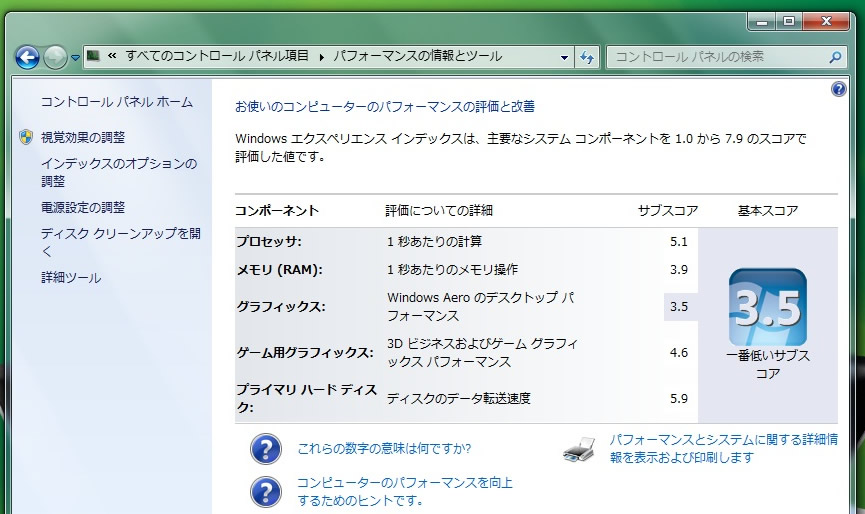Click the Back navigation arrow button
The image size is (865, 514).
[27, 57]
